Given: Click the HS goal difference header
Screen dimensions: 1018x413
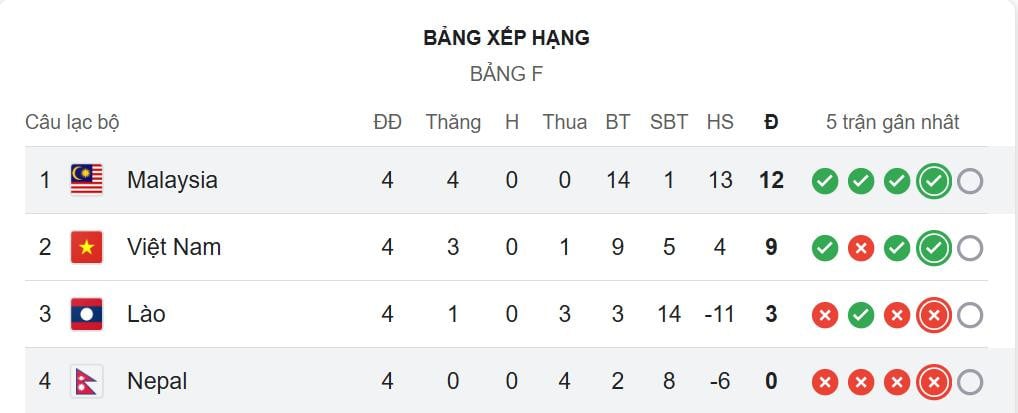Looking at the screenshot, I should pos(720,122).
